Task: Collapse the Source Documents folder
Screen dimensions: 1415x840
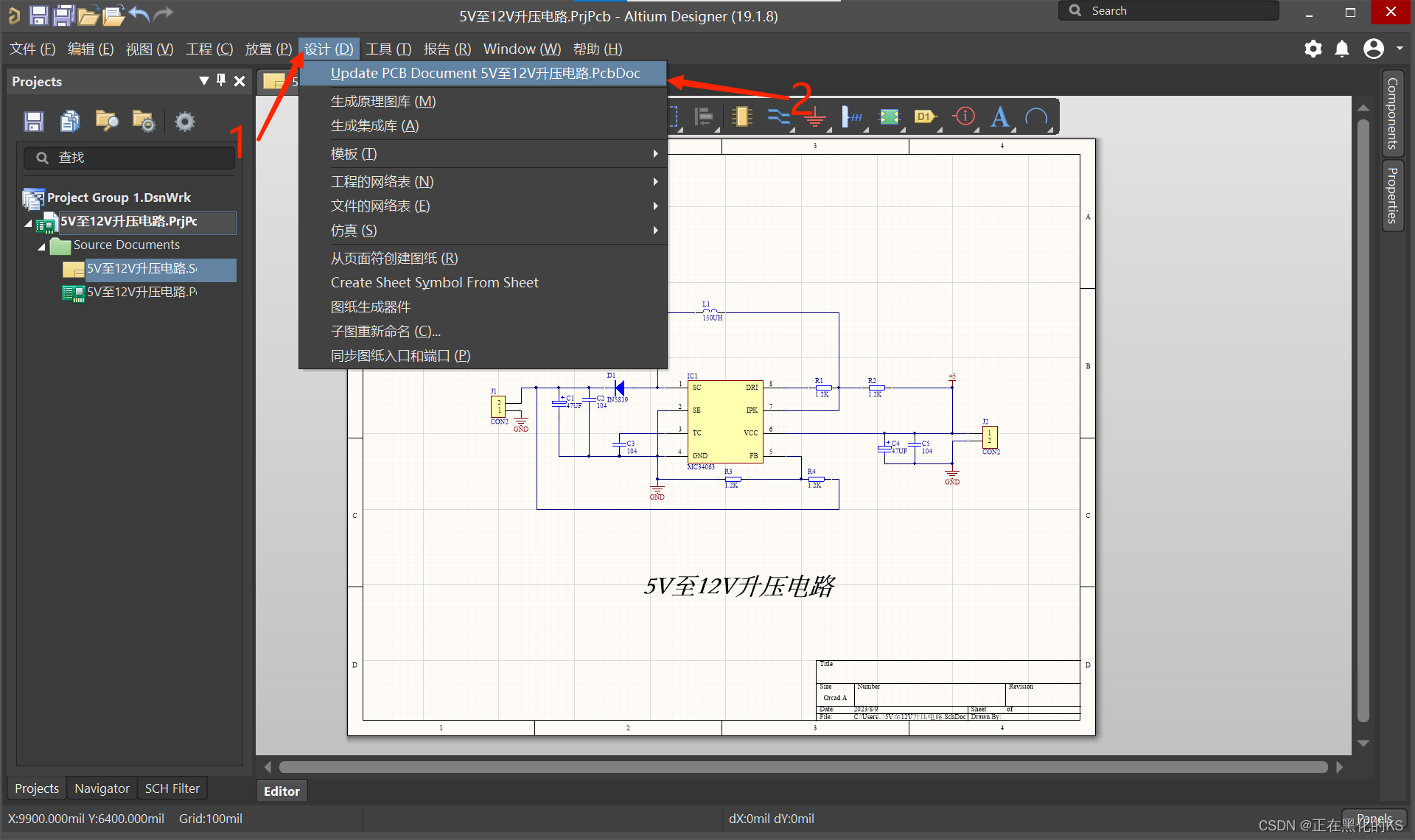Action: [x=41, y=246]
